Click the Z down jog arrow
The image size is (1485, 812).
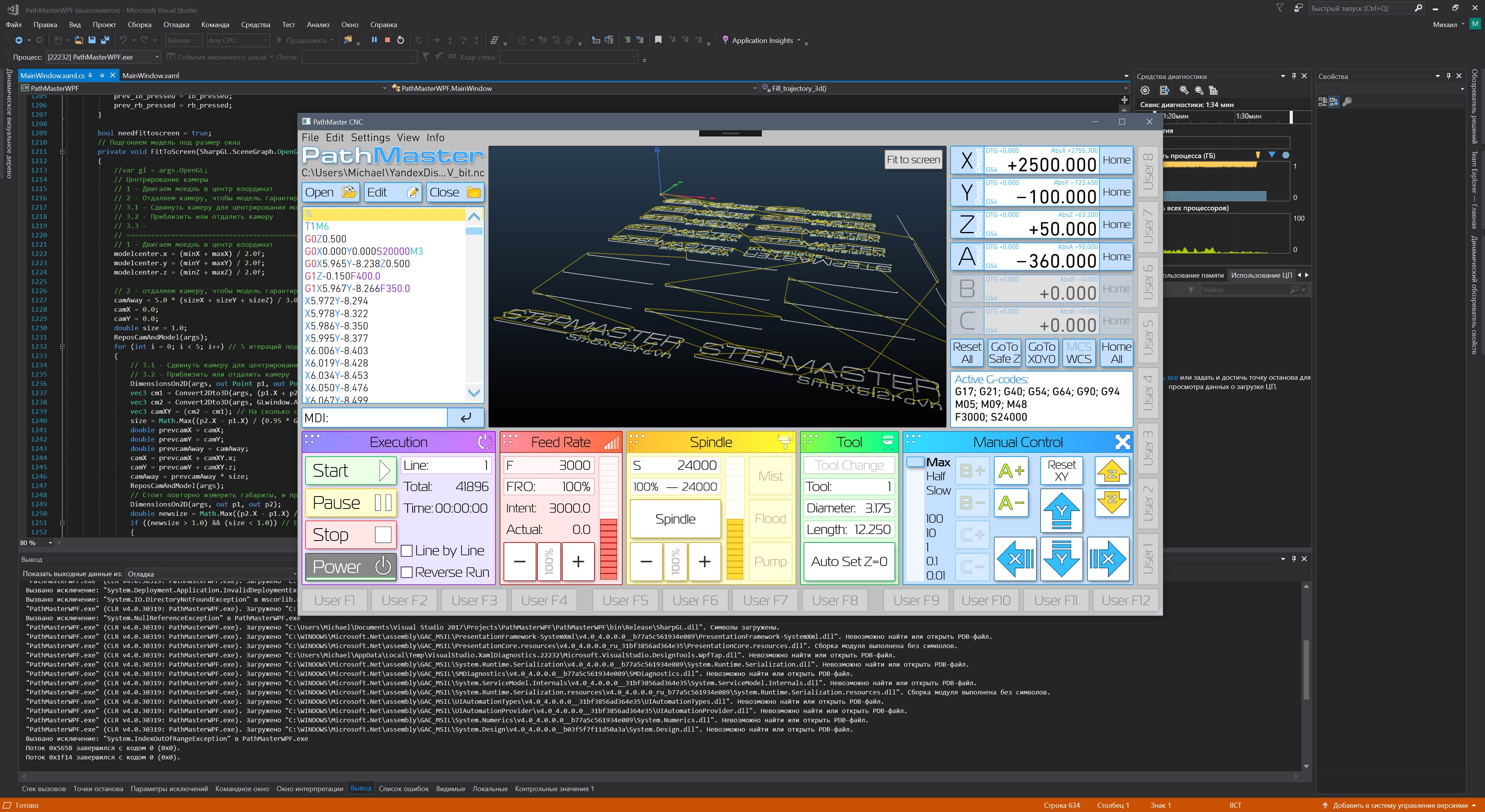(x=1111, y=503)
